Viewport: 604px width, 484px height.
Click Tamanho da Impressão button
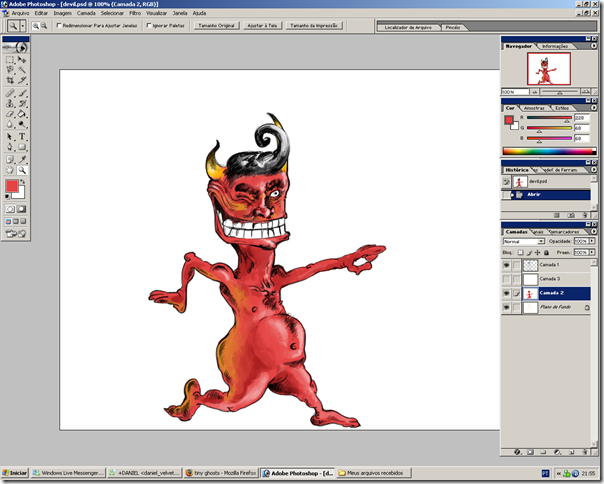[x=314, y=25]
